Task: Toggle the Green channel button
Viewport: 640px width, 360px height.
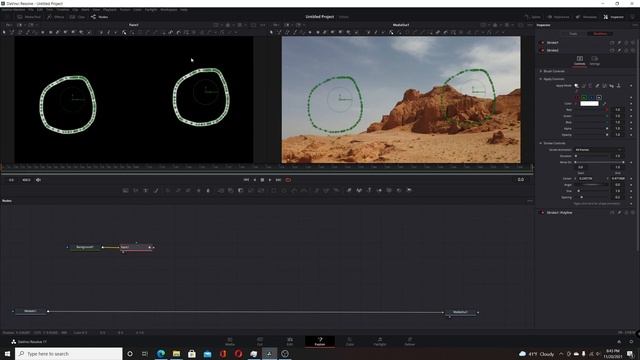Action: click(584, 98)
